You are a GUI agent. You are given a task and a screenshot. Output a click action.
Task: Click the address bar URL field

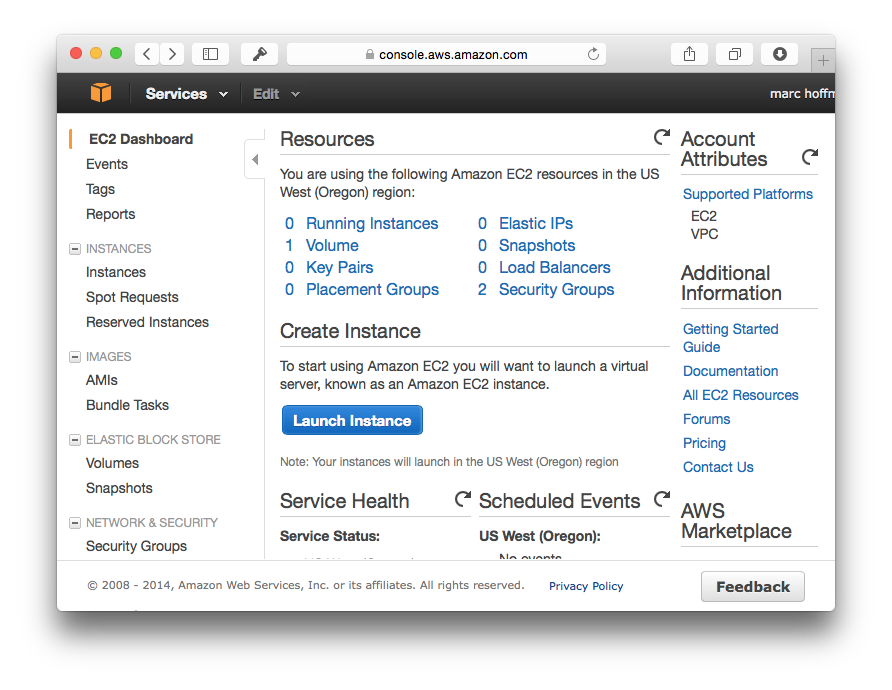447,54
